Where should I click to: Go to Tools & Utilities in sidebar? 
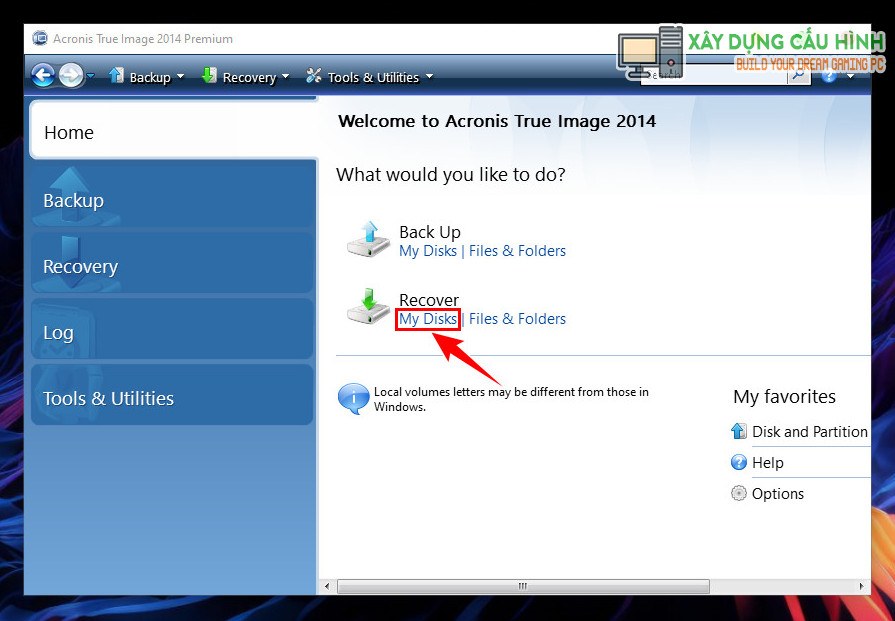pos(172,398)
